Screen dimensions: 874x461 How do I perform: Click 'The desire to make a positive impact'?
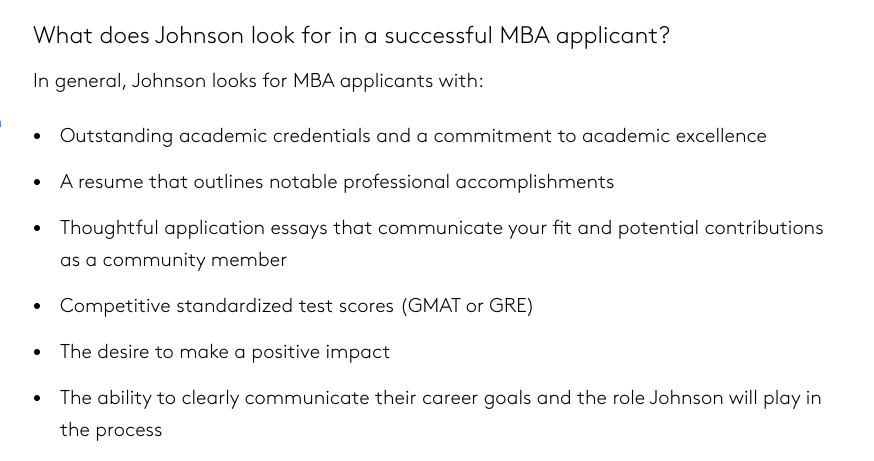225,352
